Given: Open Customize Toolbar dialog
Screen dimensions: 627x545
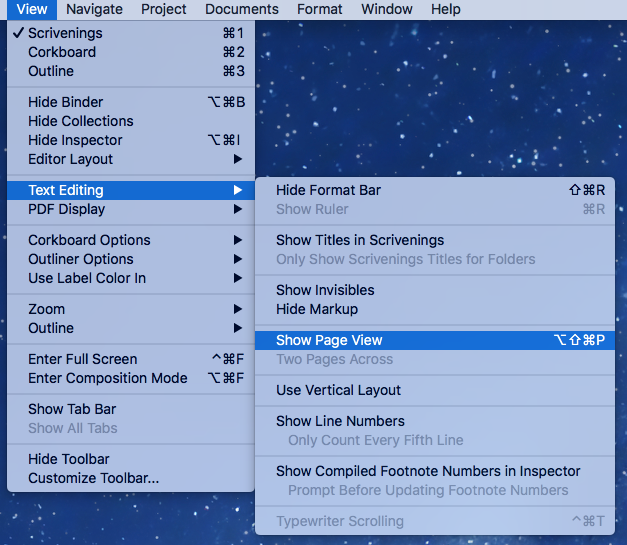Looking at the screenshot, I should 131,478.
